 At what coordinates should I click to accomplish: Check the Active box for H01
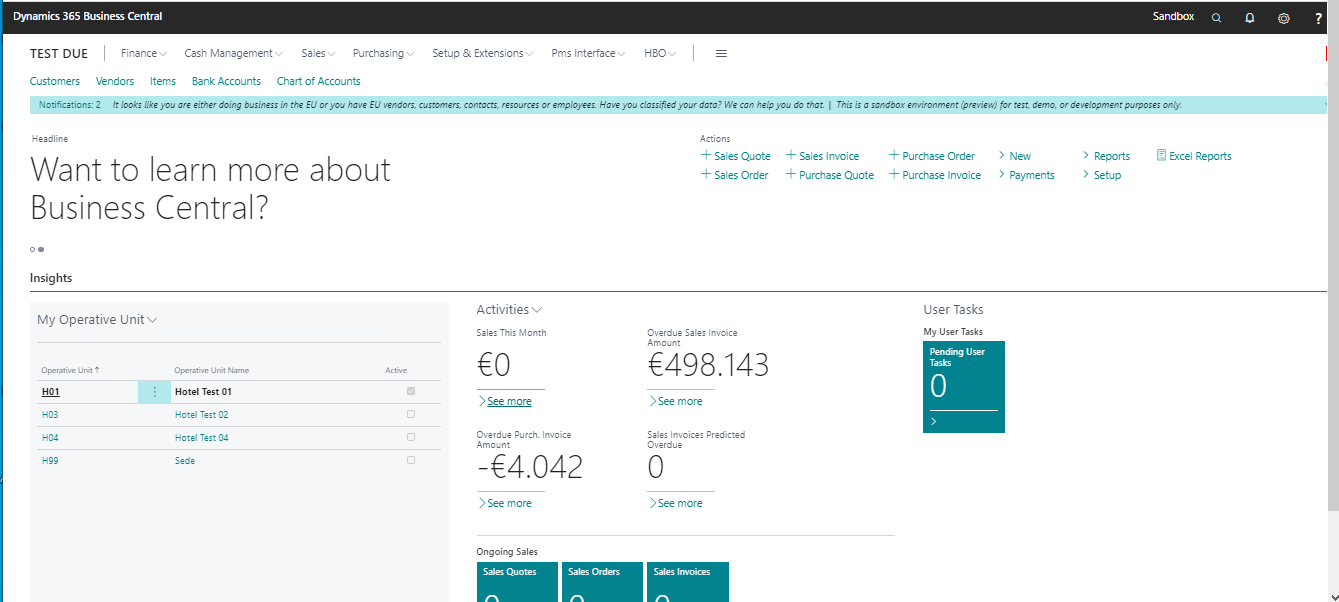tap(411, 391)
